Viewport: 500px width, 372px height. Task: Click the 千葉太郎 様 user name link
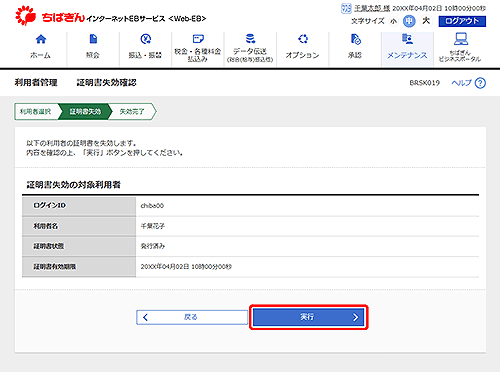(372, 8)
